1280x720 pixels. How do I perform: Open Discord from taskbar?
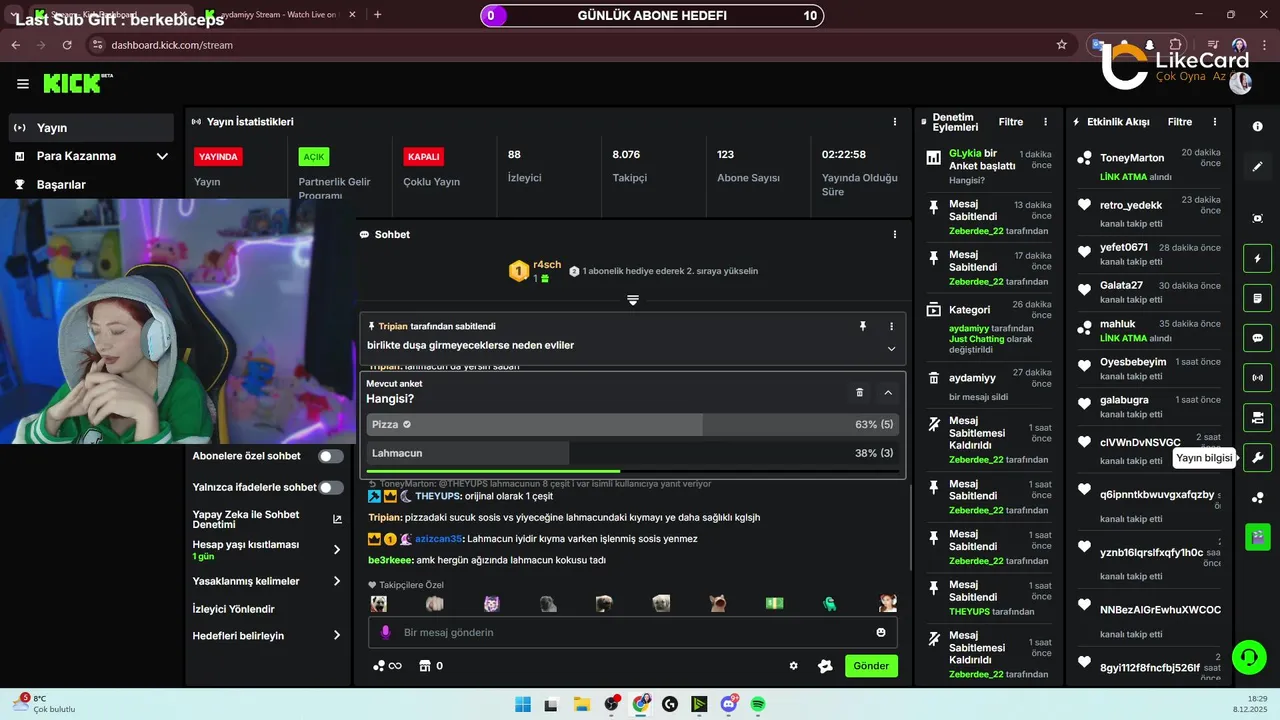coord(728,704)
